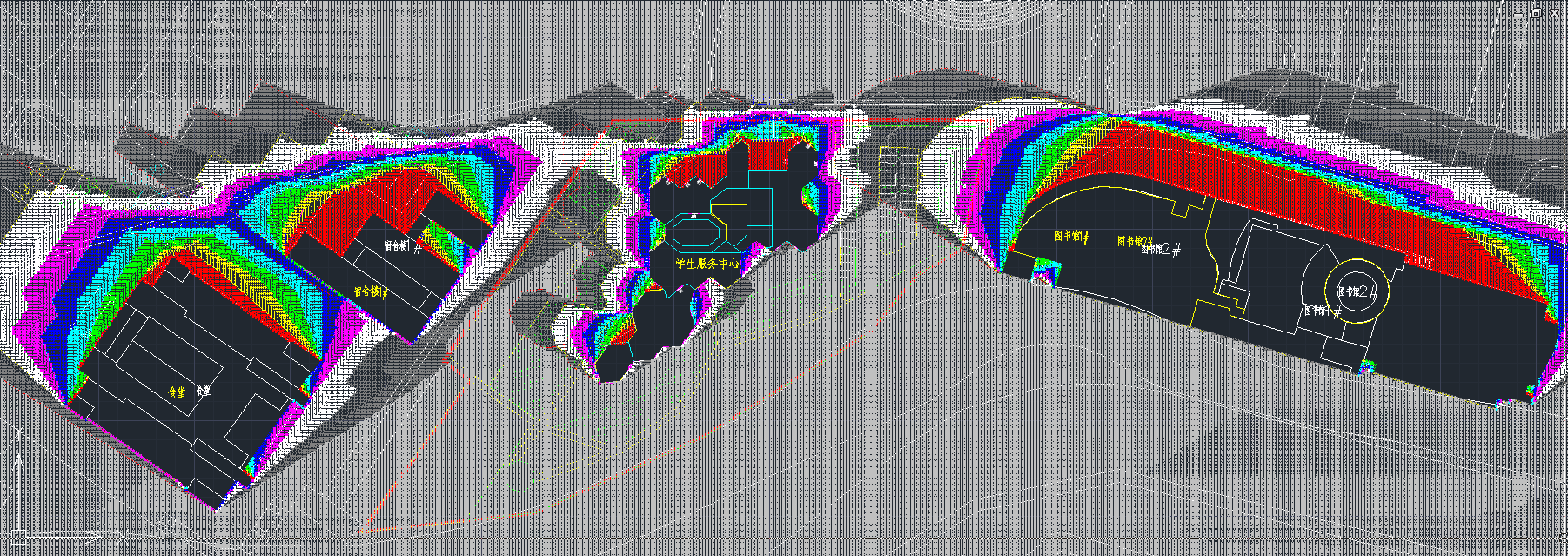Click the drawing window restore button
Screen dimensions: 1568x556
coord(1536,13)
